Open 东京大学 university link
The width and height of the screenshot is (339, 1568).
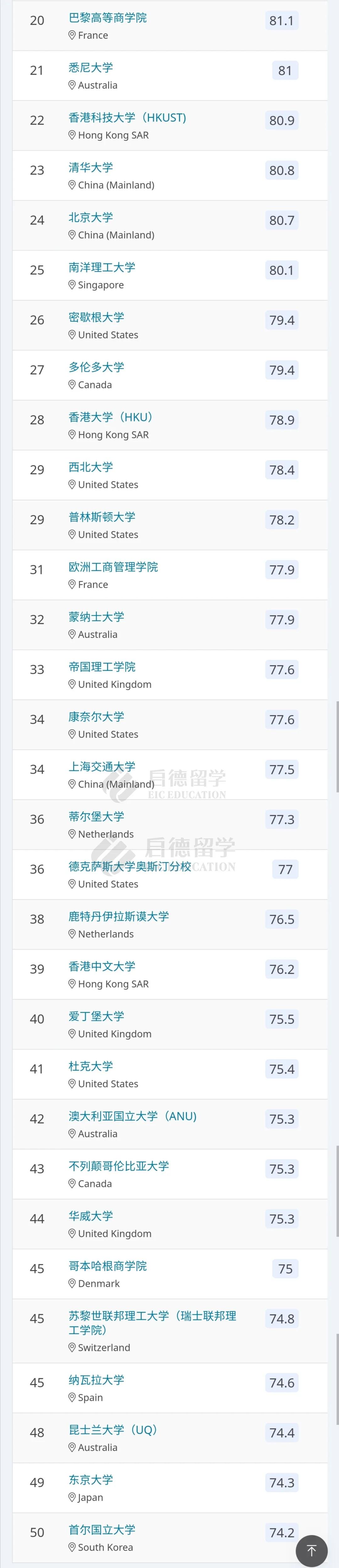[x=91, y=1480]
